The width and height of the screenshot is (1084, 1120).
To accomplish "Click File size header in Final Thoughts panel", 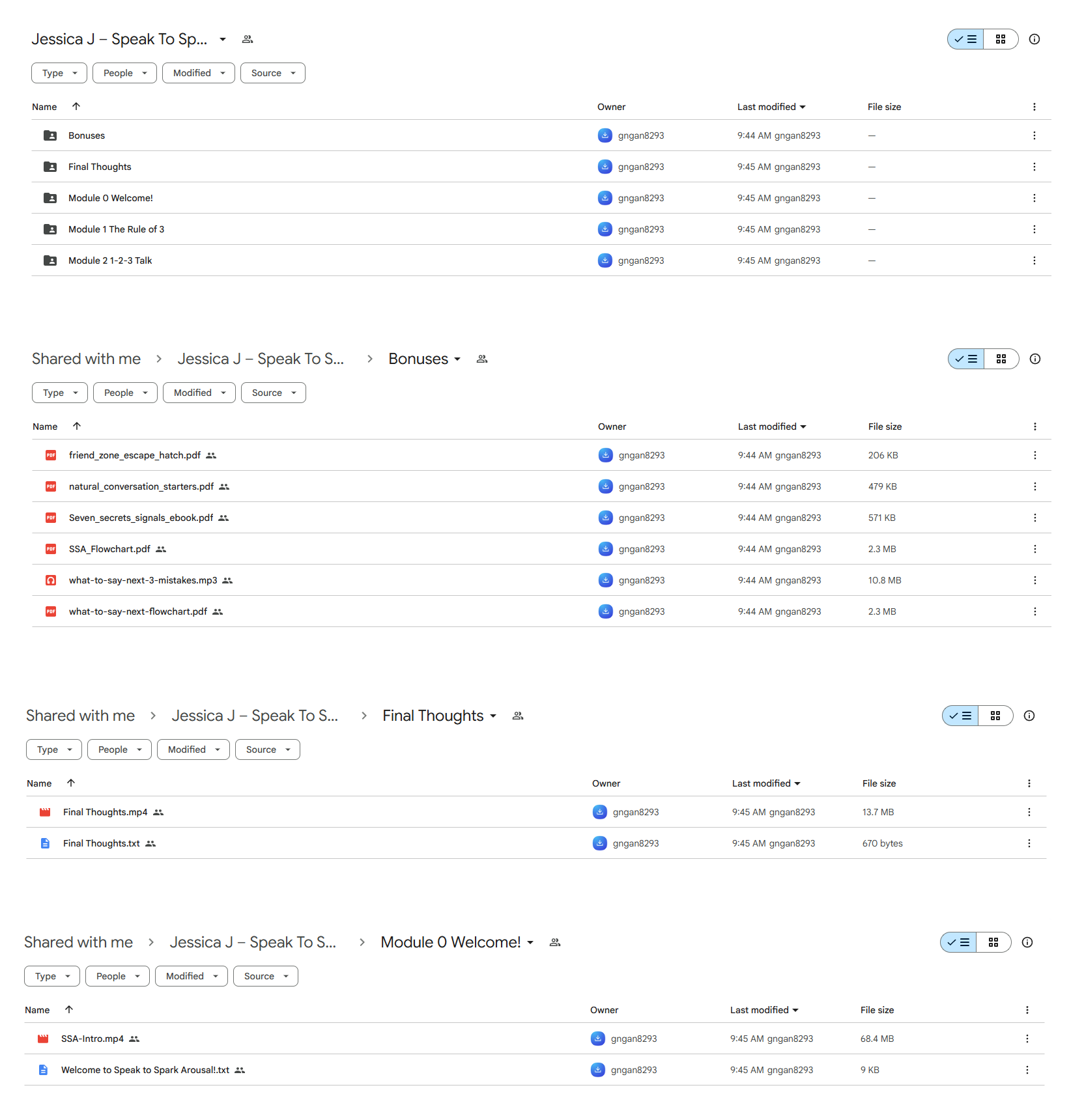I will (879, 783).
